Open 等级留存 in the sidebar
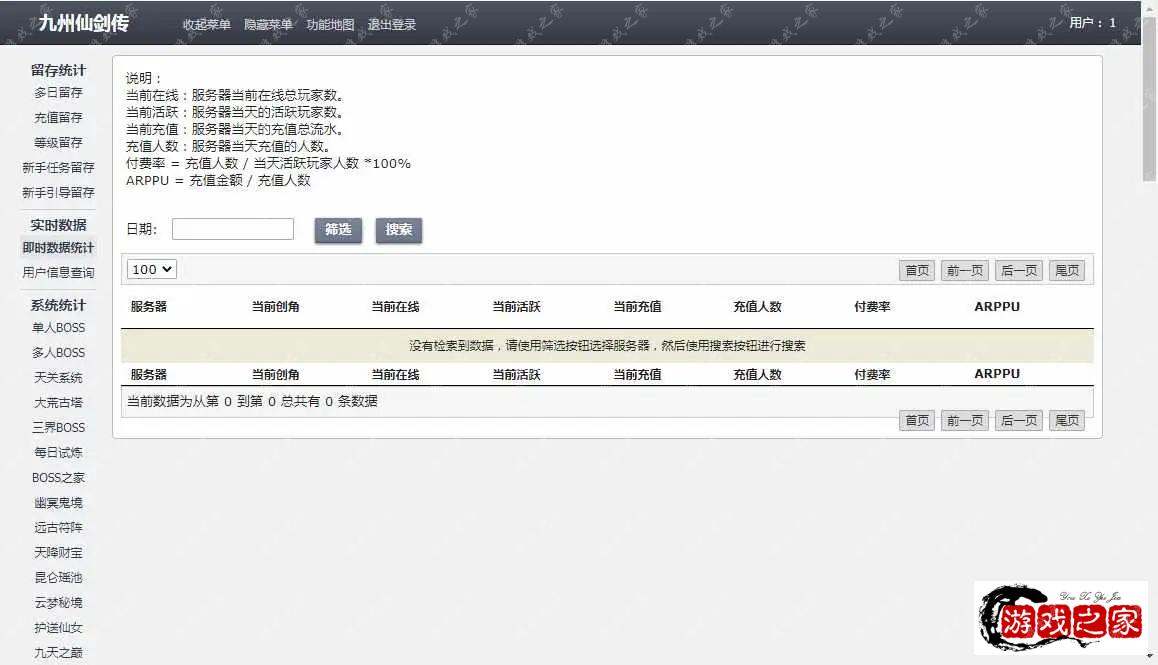 (x=58, y=143)
